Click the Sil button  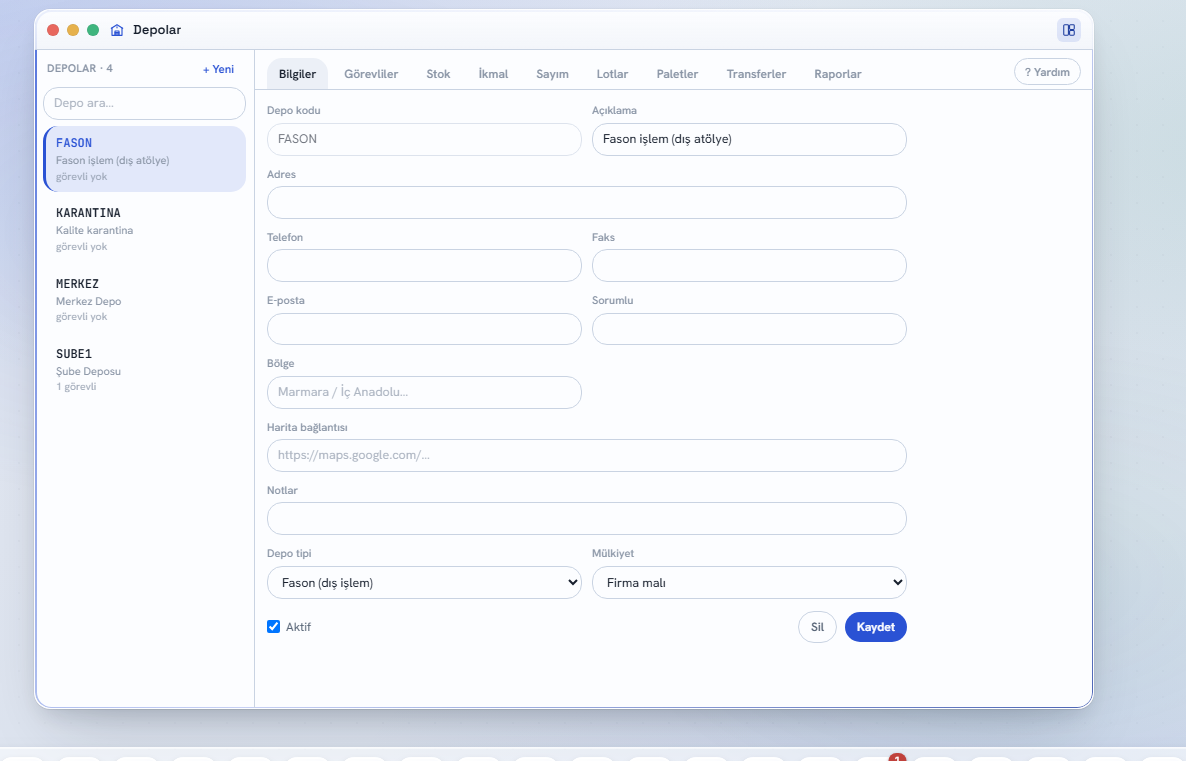817,627
